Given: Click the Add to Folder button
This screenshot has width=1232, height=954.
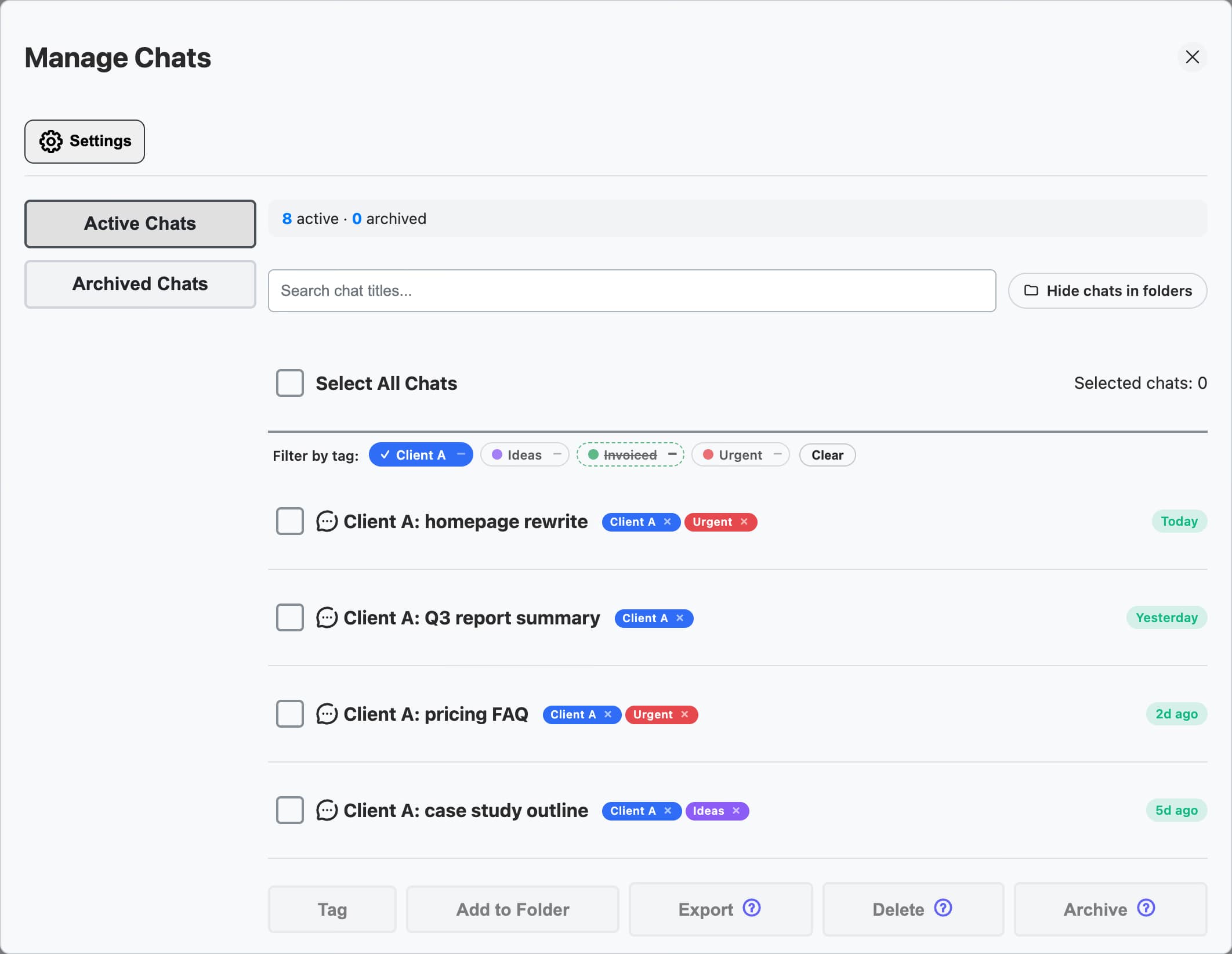Looking at the screenshot, I should point(513,909).
